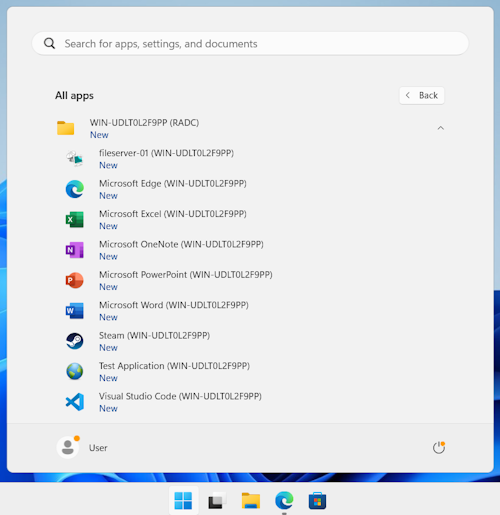Open the Microsoft PowerPoint app icon
Image resolution: width=500 pixels, height=515 pixels.
(74, 280)
